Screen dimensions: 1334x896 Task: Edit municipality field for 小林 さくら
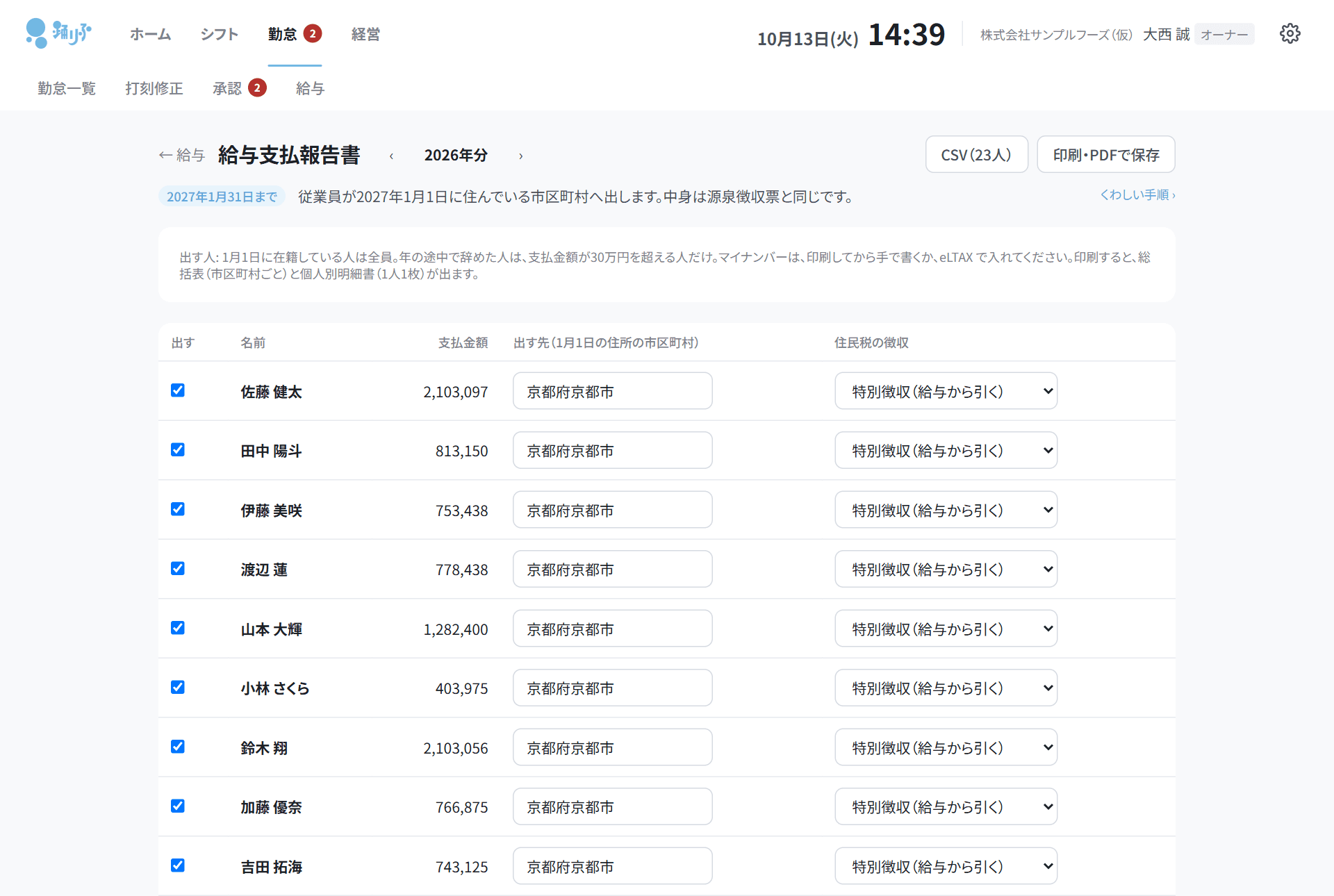pos(613,688)
